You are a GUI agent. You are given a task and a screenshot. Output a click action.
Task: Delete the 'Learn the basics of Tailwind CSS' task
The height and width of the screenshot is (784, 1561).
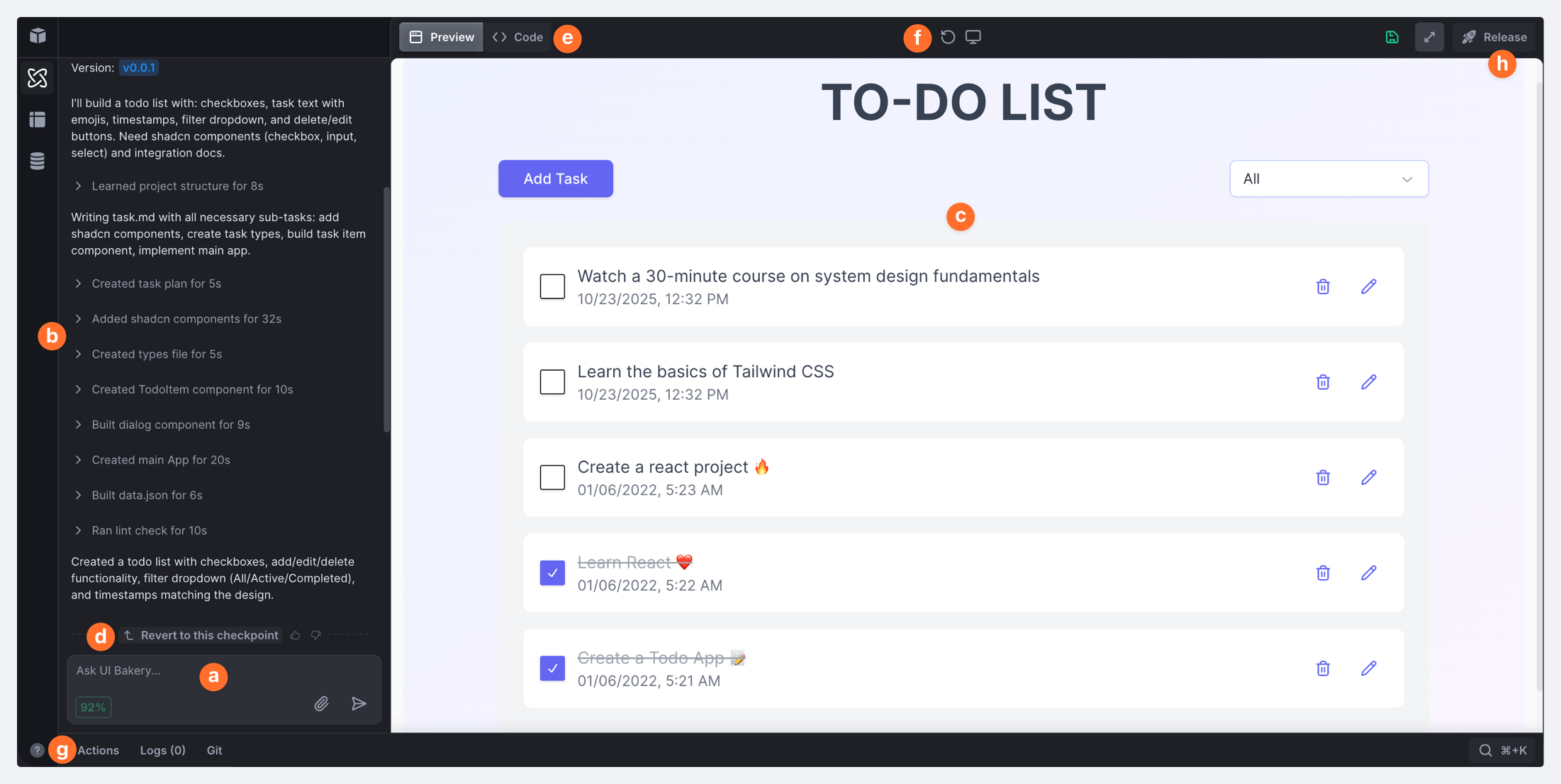[1323, 382]
